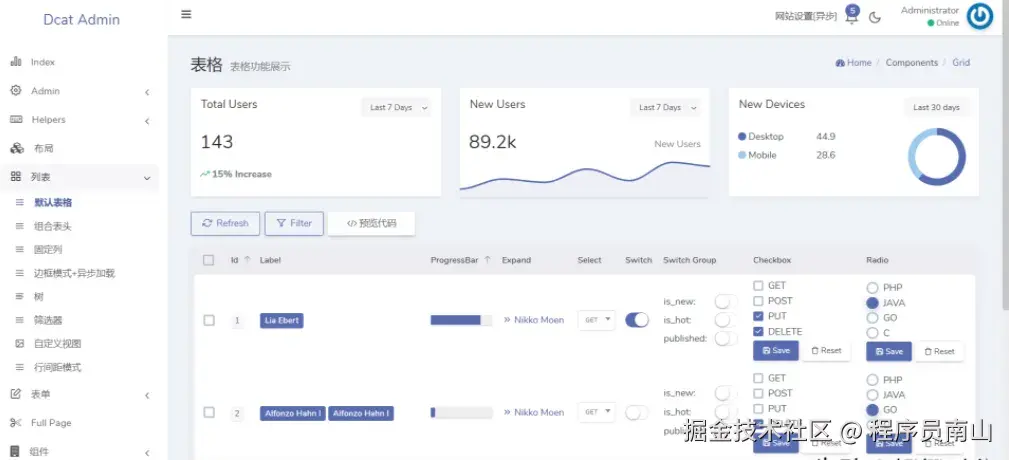
Task: Click the 表单 edit icon
Action: point(16,394)
